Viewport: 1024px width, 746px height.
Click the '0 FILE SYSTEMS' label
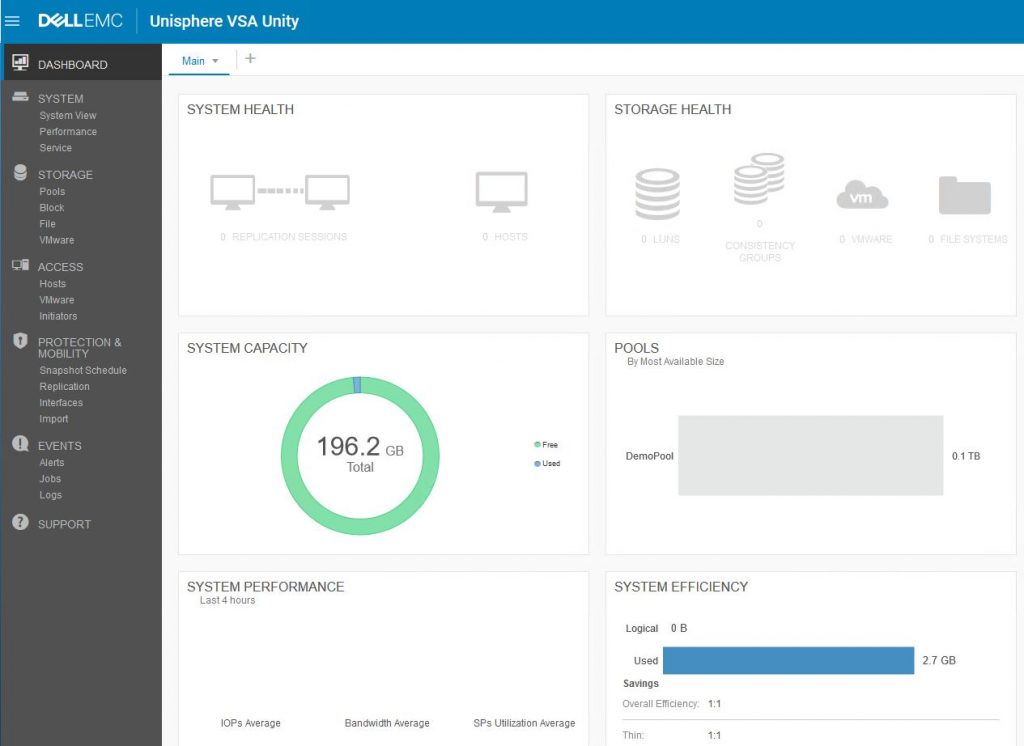[x=968, y=239]
